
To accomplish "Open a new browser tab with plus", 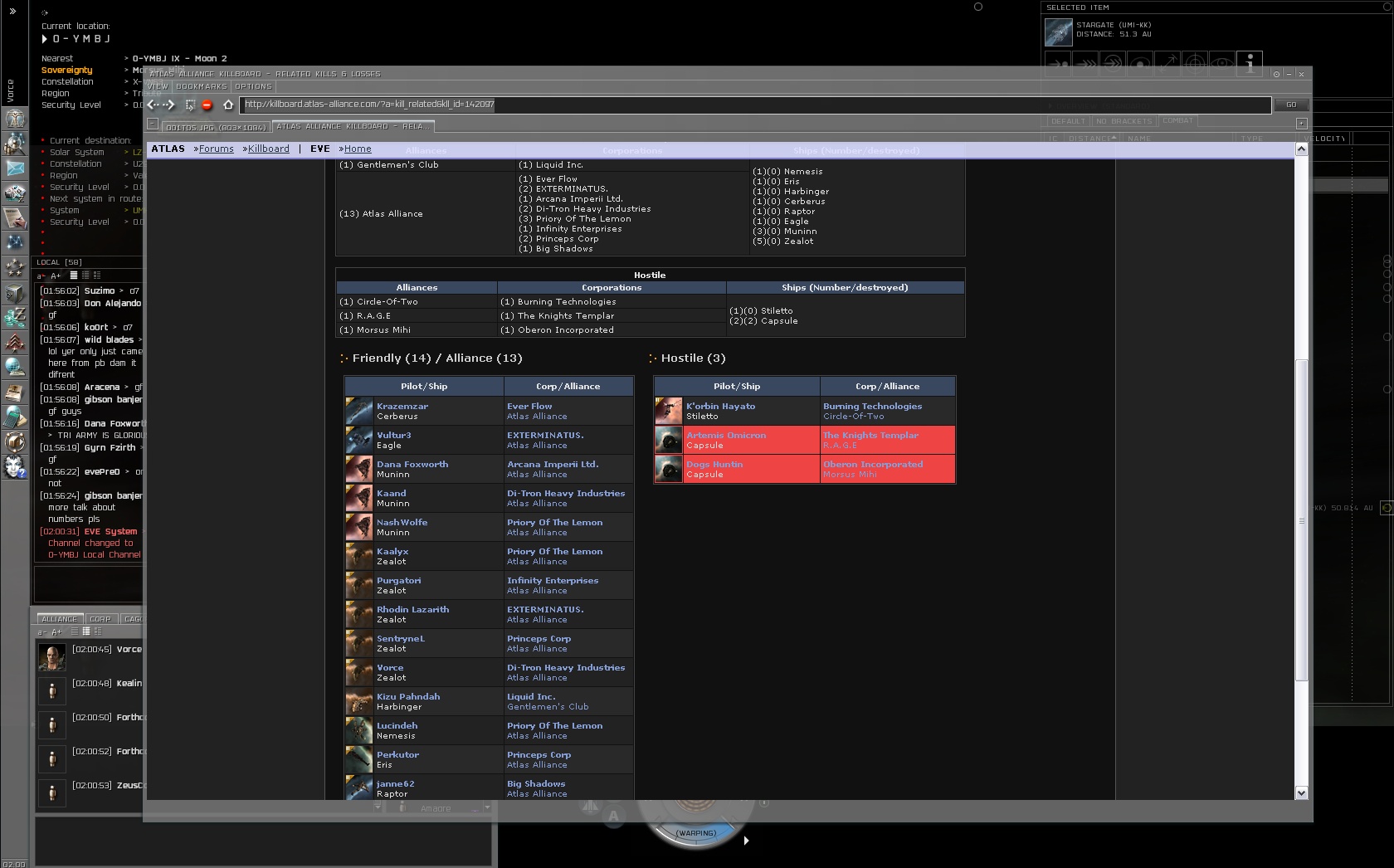I will pyautogui.click(x=1301, y=123).
